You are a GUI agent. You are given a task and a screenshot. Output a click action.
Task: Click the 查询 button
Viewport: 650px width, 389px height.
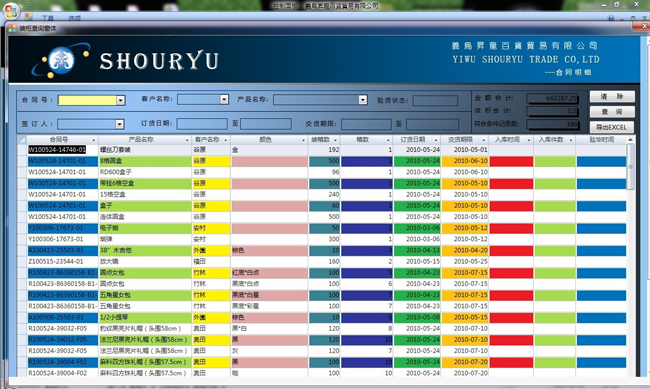[612, 112]
